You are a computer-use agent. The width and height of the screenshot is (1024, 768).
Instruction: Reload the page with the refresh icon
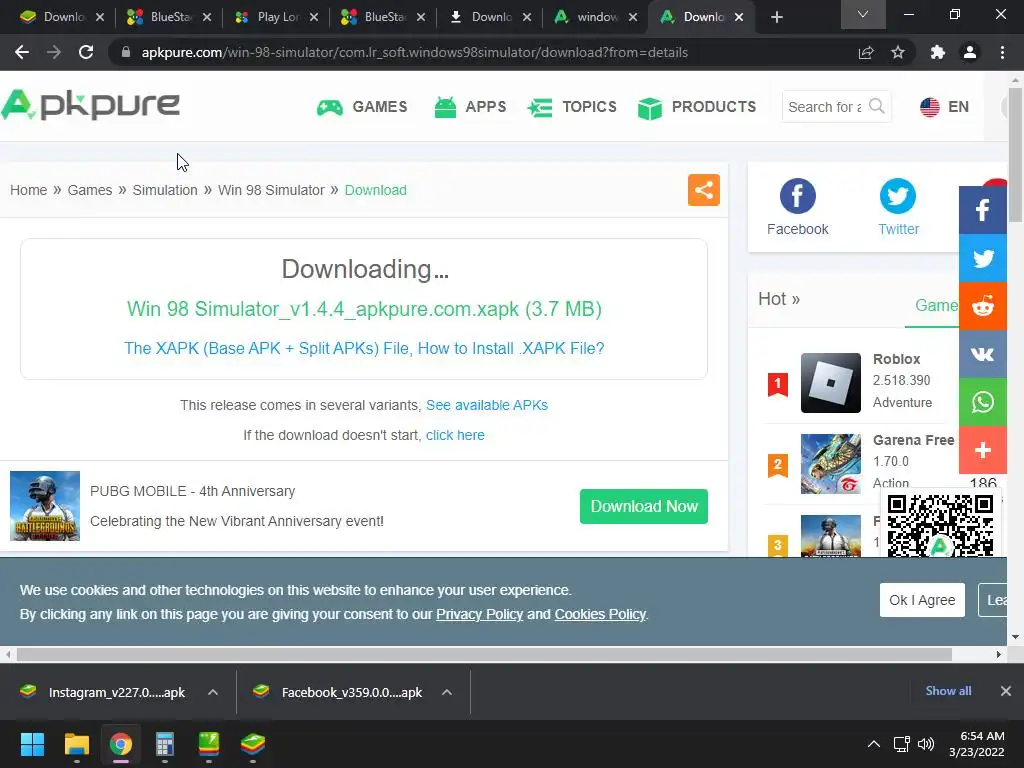tap(86, 52)
